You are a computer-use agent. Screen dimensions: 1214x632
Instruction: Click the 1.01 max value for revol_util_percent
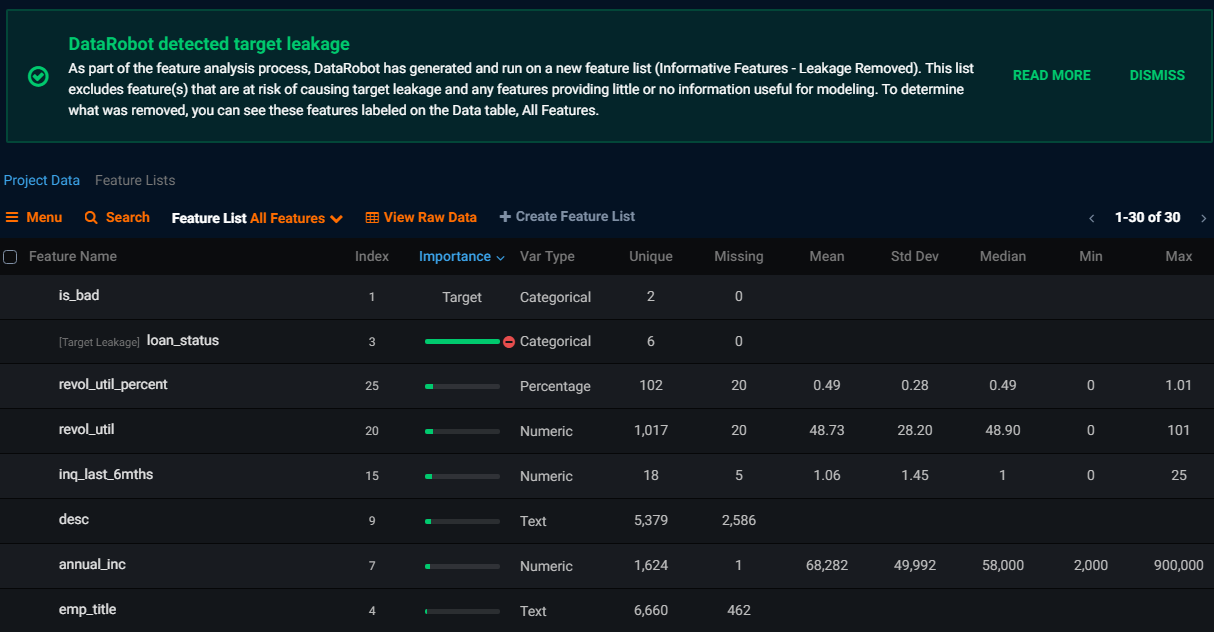pyautogui.click(x=1179, y=386)
